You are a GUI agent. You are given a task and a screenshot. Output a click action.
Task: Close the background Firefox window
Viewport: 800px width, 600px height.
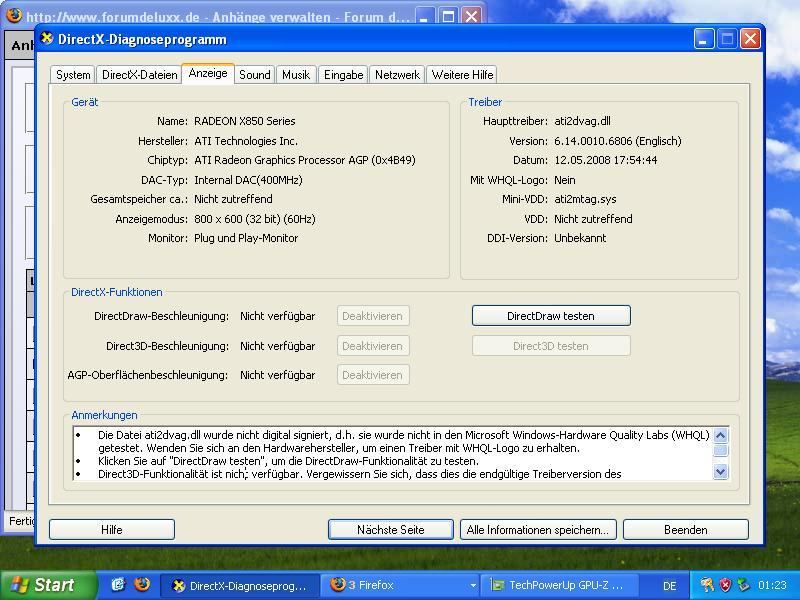(x=472, y=16)
